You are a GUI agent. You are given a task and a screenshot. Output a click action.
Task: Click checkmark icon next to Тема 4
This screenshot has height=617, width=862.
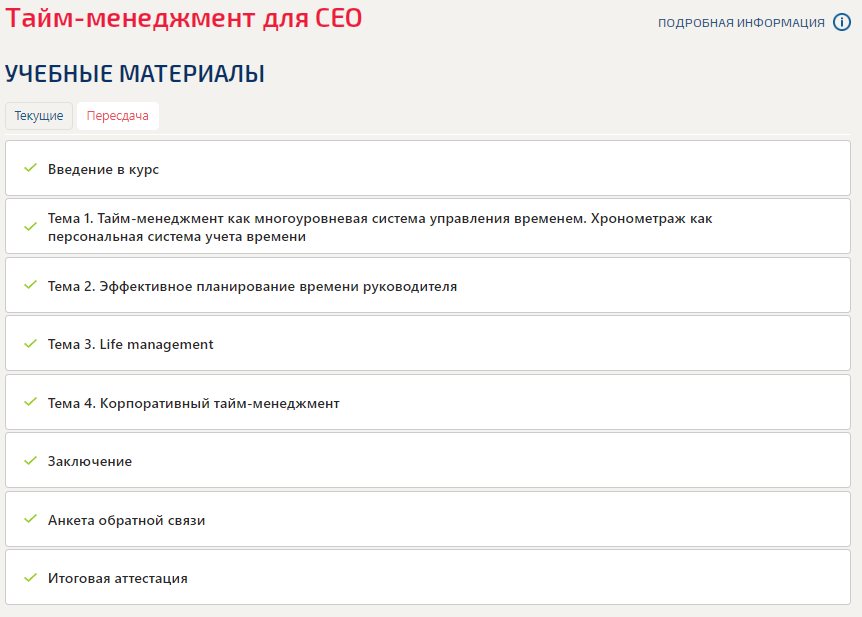coord(30,402)
